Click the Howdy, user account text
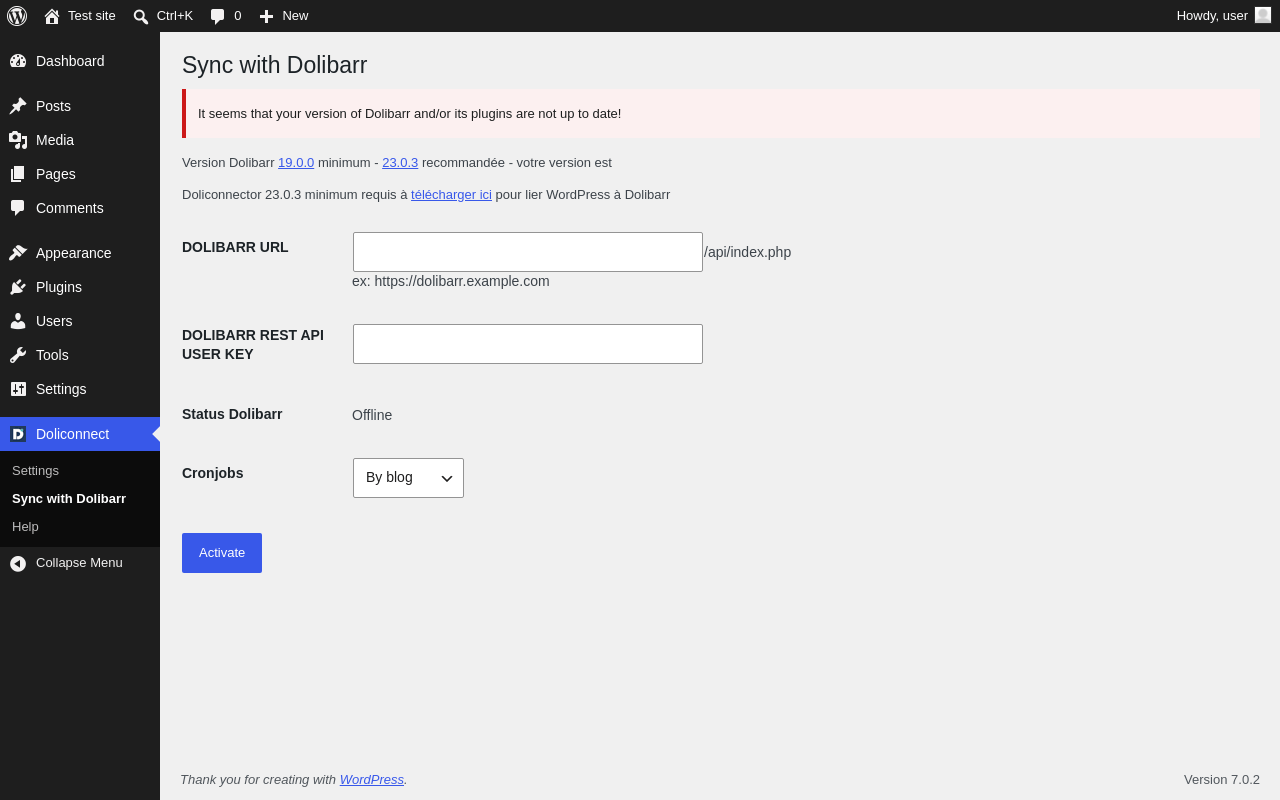Image resolution: width=1280 pixels, height=800 pixels. coord(1212,16)
